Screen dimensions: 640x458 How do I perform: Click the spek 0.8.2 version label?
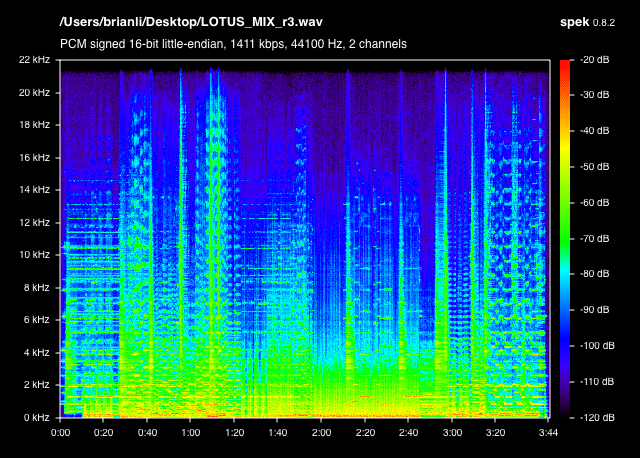[x=587, y=22]
